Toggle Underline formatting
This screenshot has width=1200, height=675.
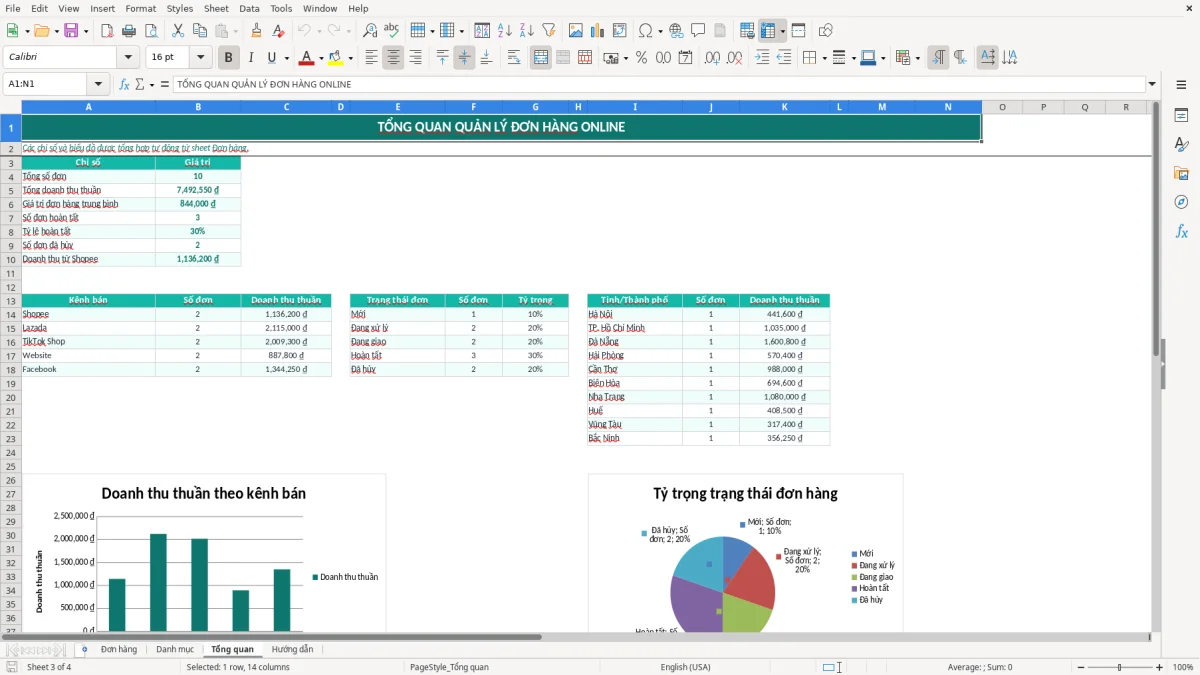click(x=271, y=58)
